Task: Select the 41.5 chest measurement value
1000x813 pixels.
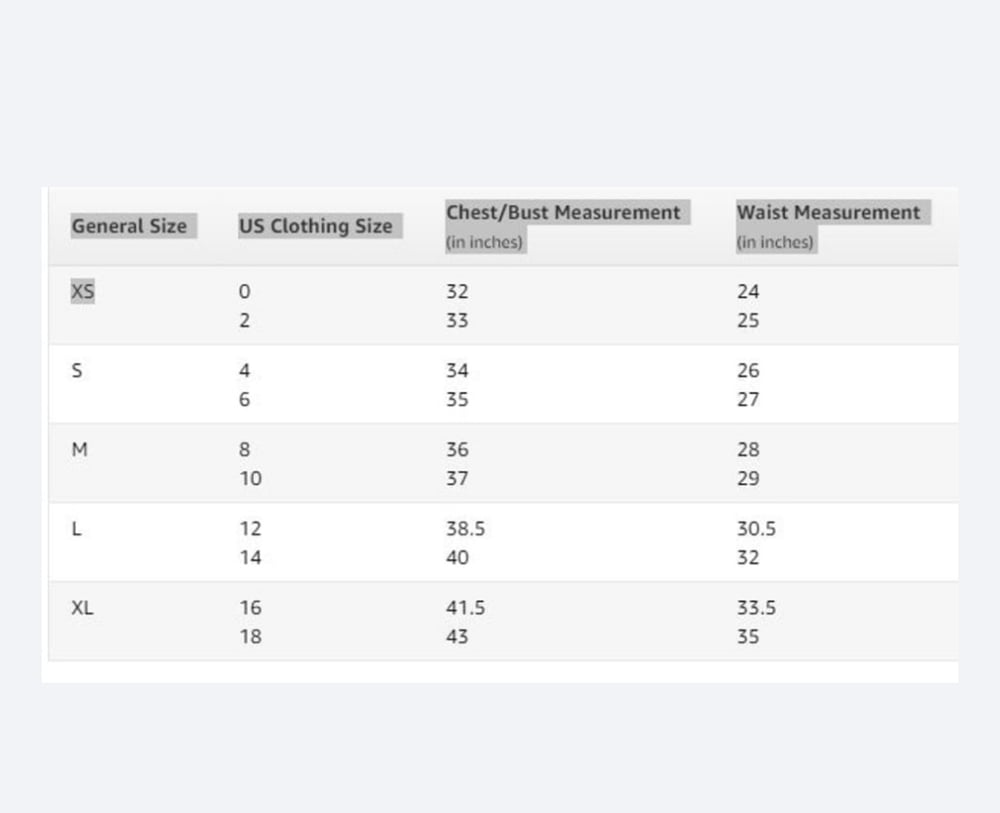Action: [x=465, y=607]
